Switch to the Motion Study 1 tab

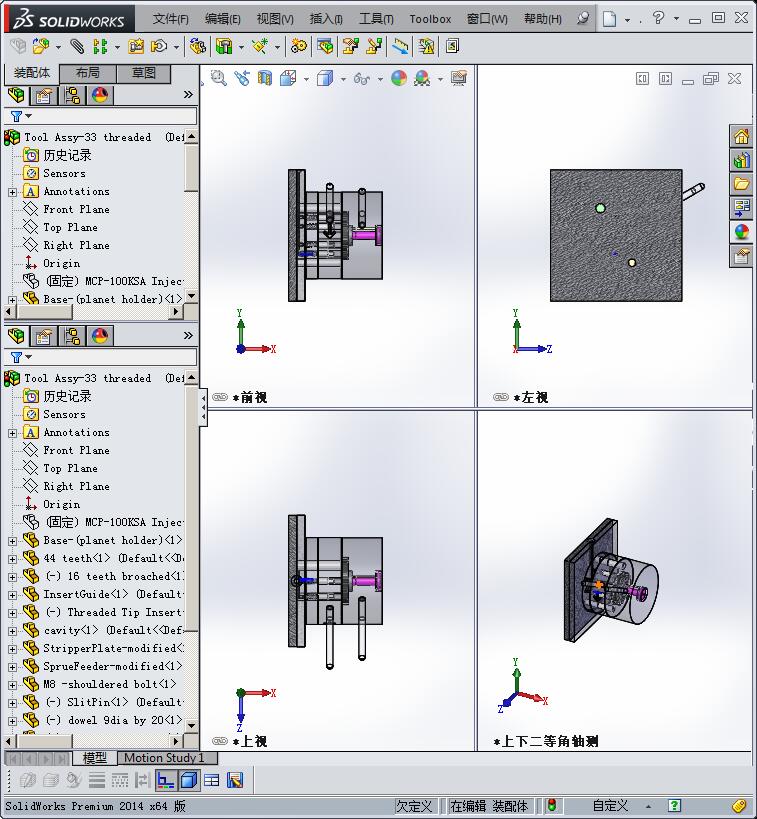pyautogui.click(x=164, y=757)
